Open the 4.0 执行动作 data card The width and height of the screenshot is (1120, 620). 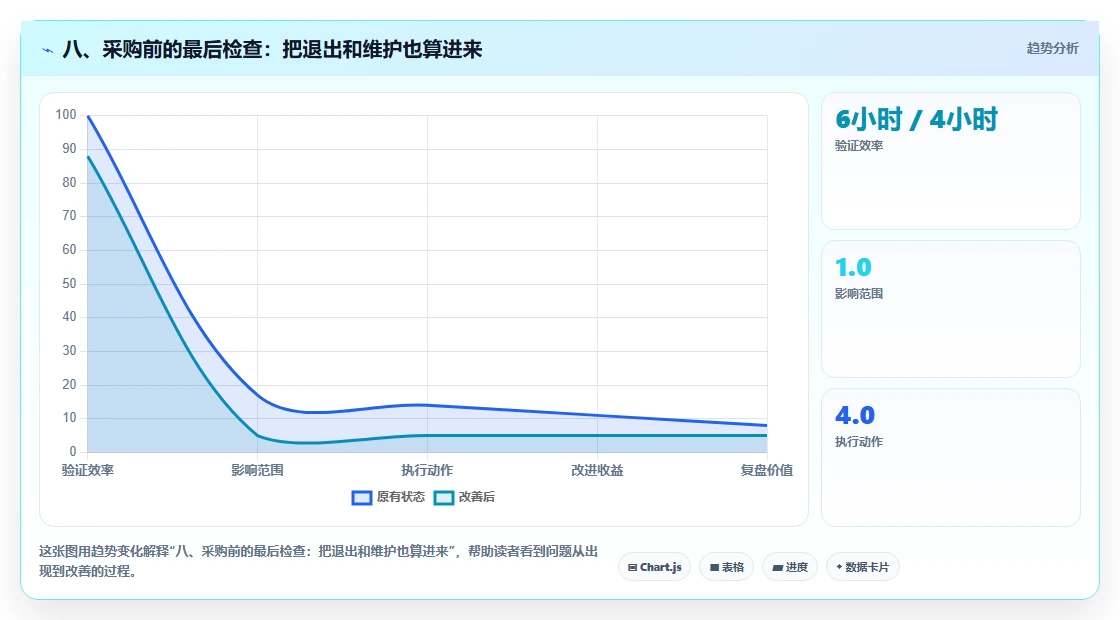tap(951, 457)
